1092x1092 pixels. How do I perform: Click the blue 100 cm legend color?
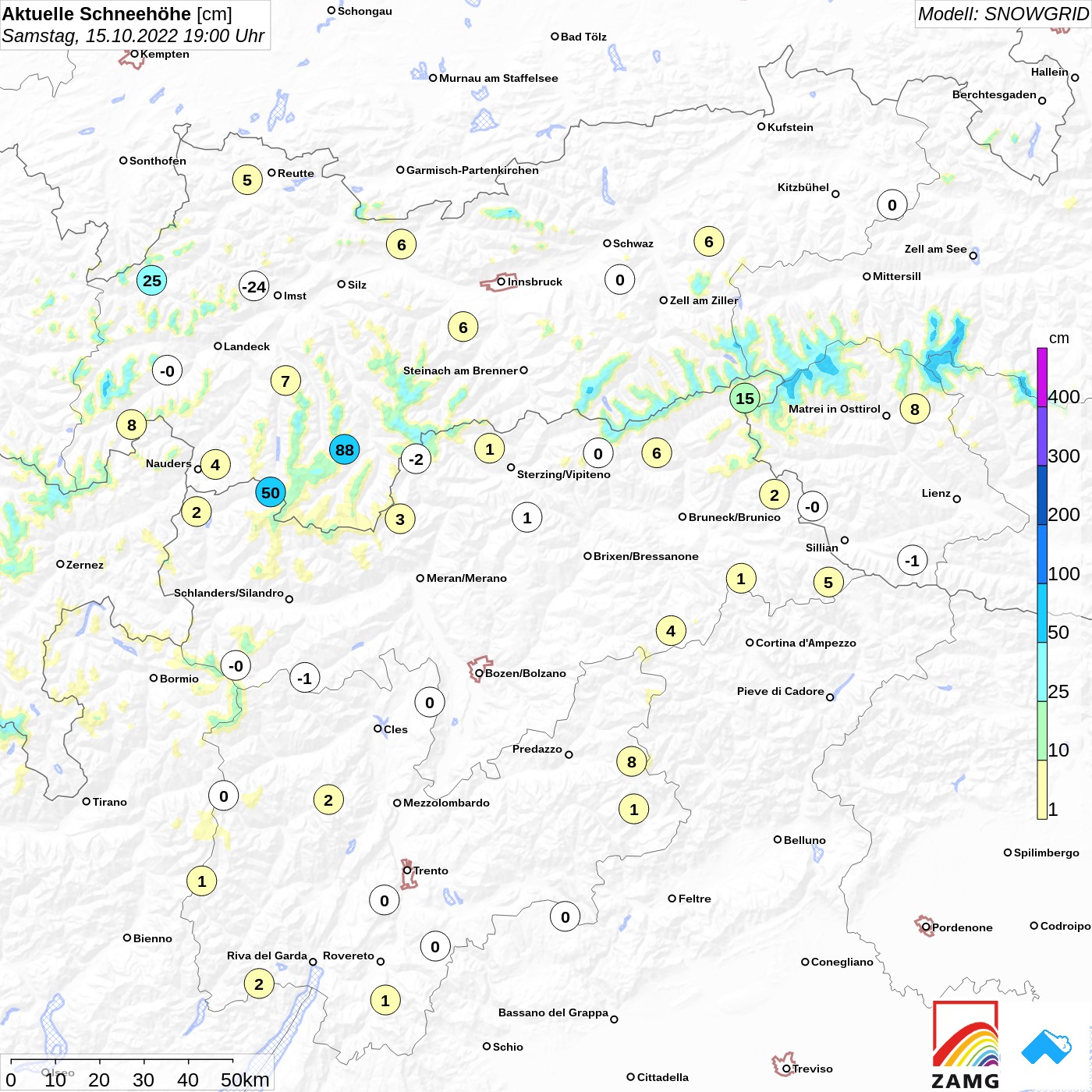pos(1042,554)
